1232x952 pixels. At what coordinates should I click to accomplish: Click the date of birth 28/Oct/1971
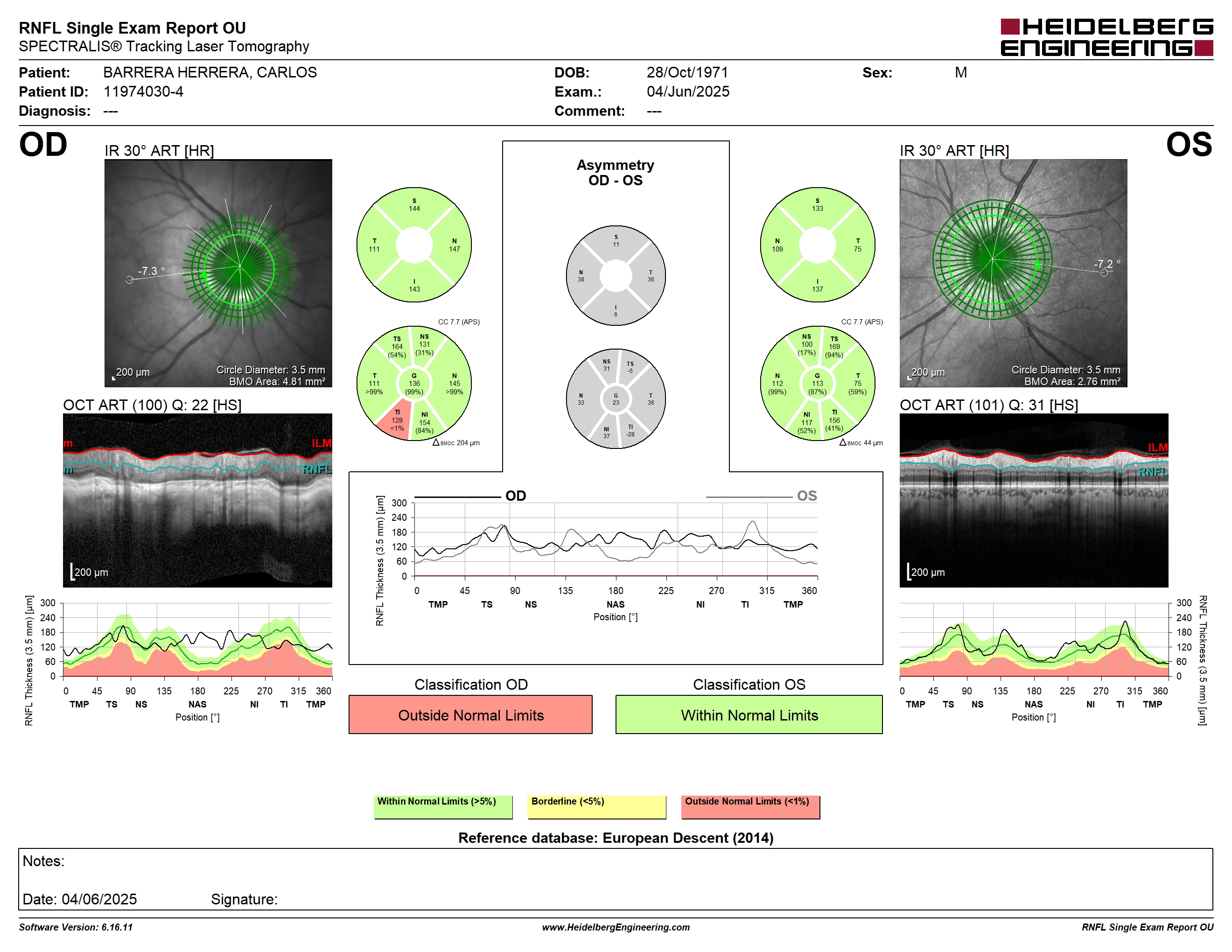(x=687, y=73)
